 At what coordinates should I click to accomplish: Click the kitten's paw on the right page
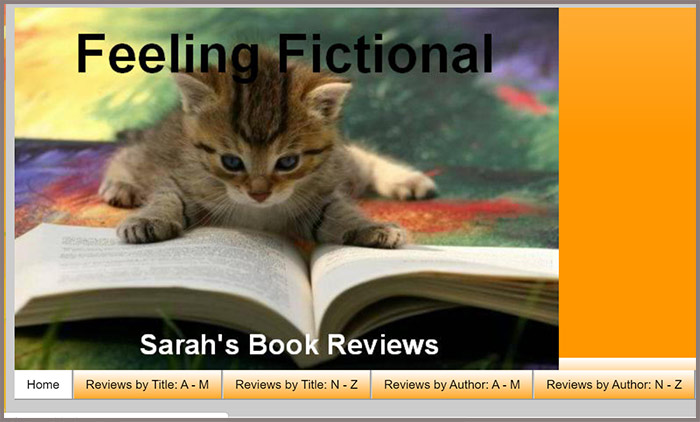(377, 236)
